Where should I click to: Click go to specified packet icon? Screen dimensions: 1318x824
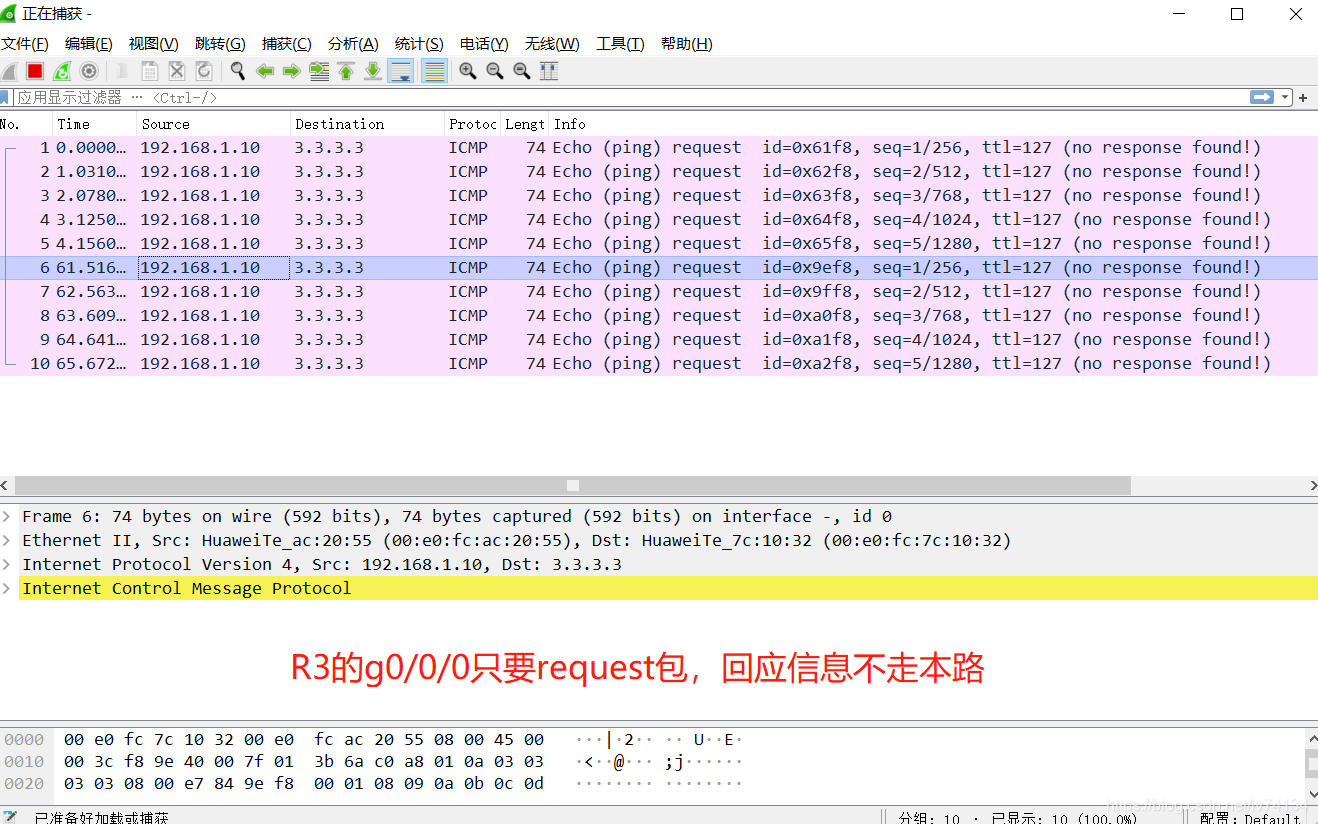[319, 71]
